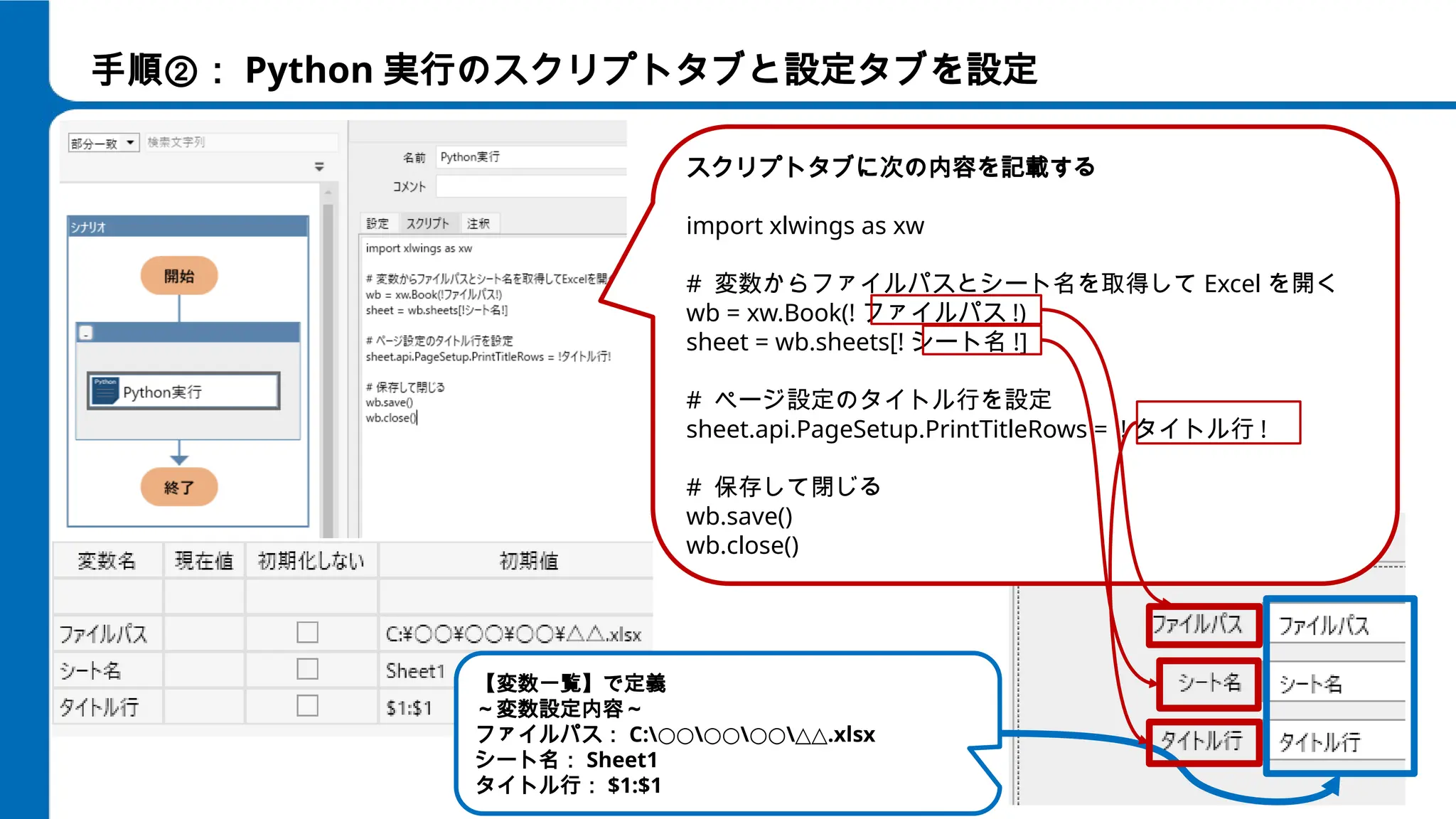This screenshot has height=819, width=1456.
Task: Expand the search options chevron below the search field
Action: coord(319,166)
